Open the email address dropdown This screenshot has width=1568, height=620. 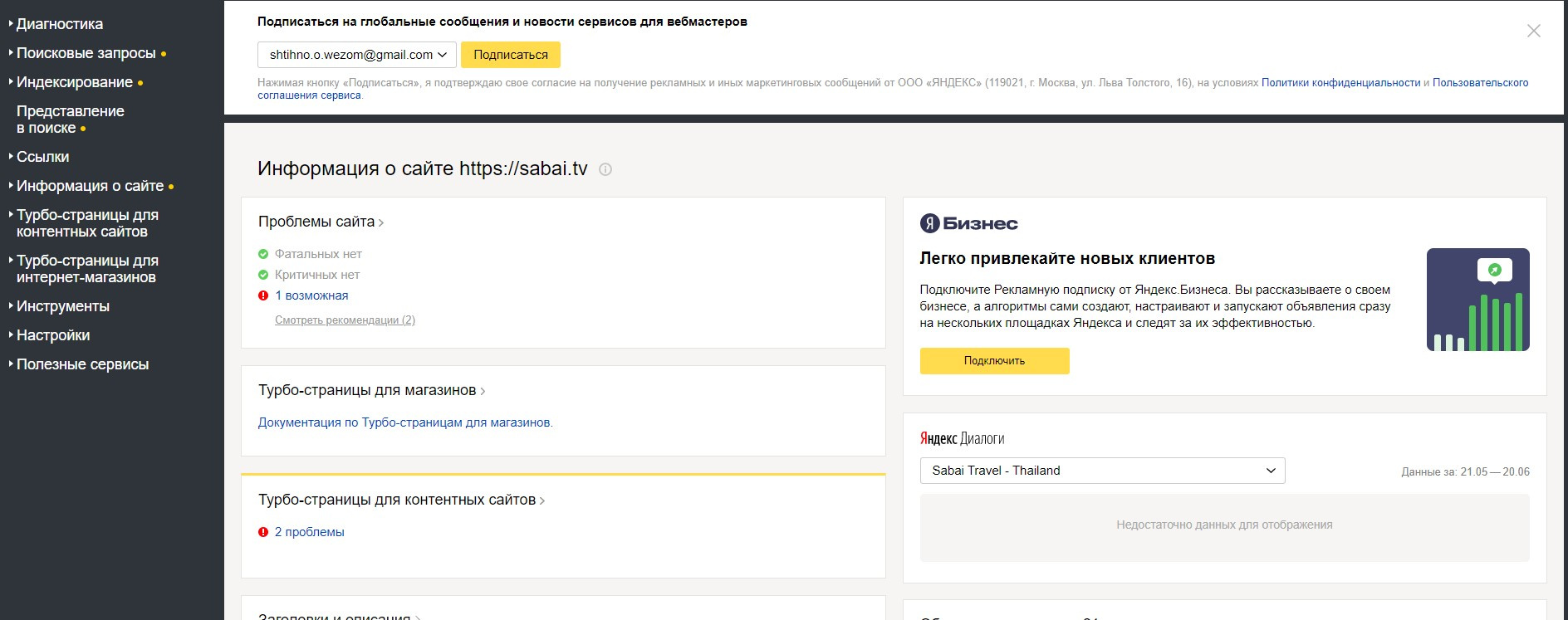pyautogui.click(x=357, y=55)
